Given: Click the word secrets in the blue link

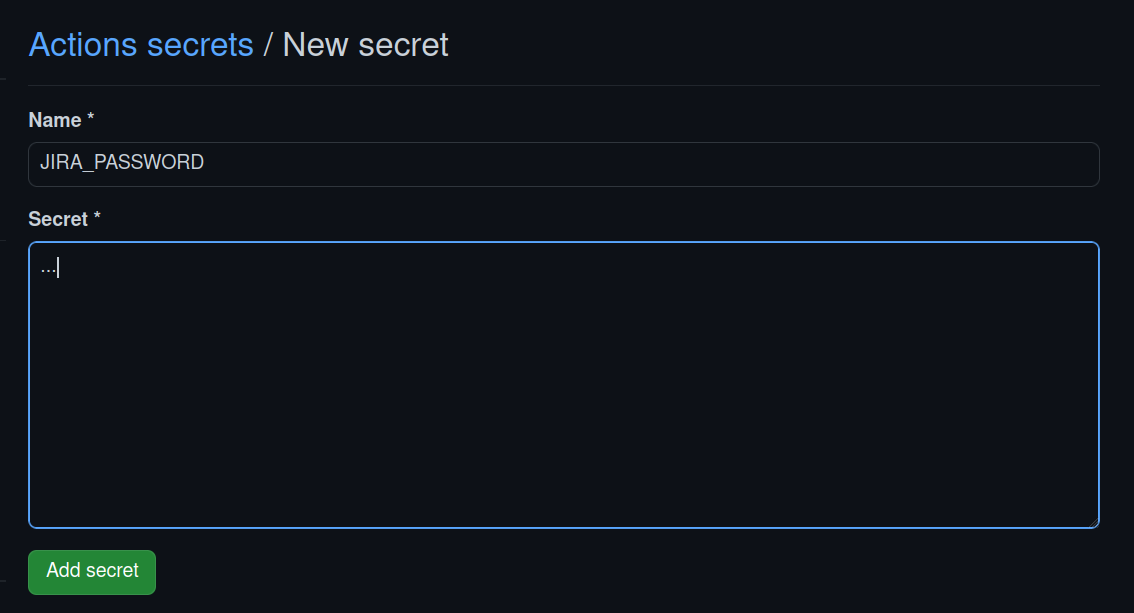Looking at the screenshot, I should coord(200,45).
